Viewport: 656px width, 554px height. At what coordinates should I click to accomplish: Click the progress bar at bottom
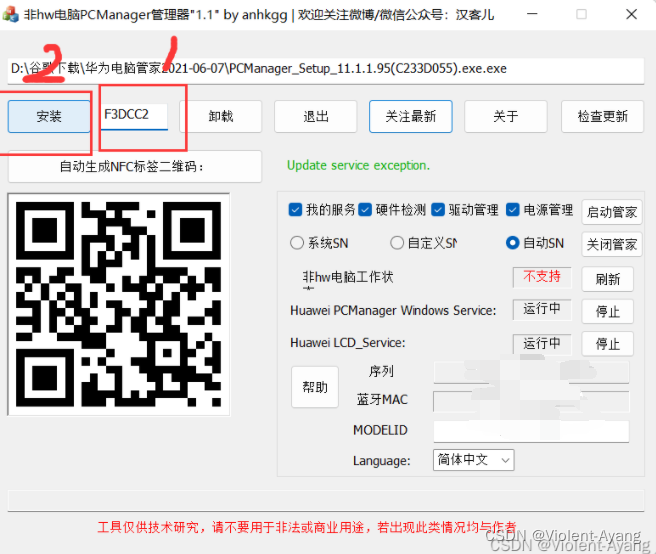(x=326, y=500)
